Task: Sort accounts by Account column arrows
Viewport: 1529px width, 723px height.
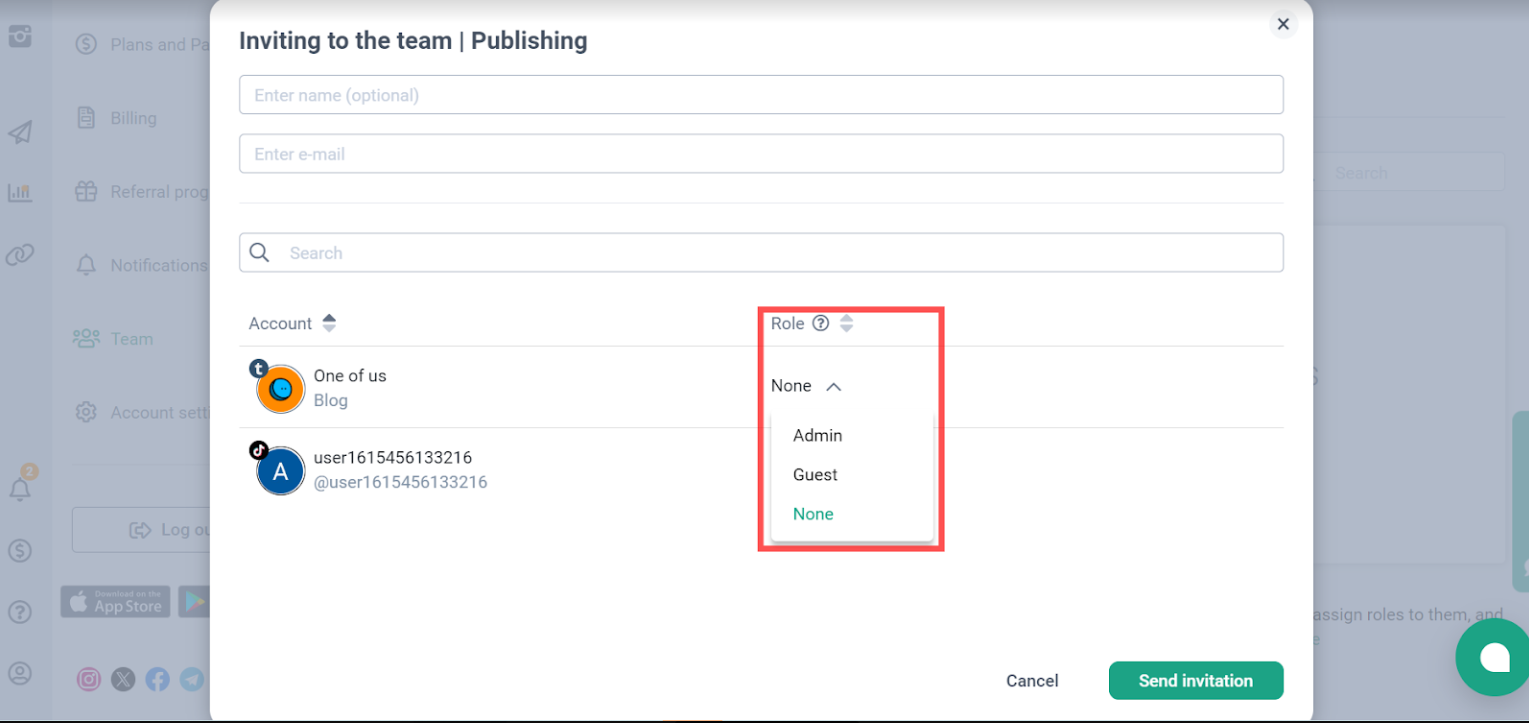Action: click(329, 323)
